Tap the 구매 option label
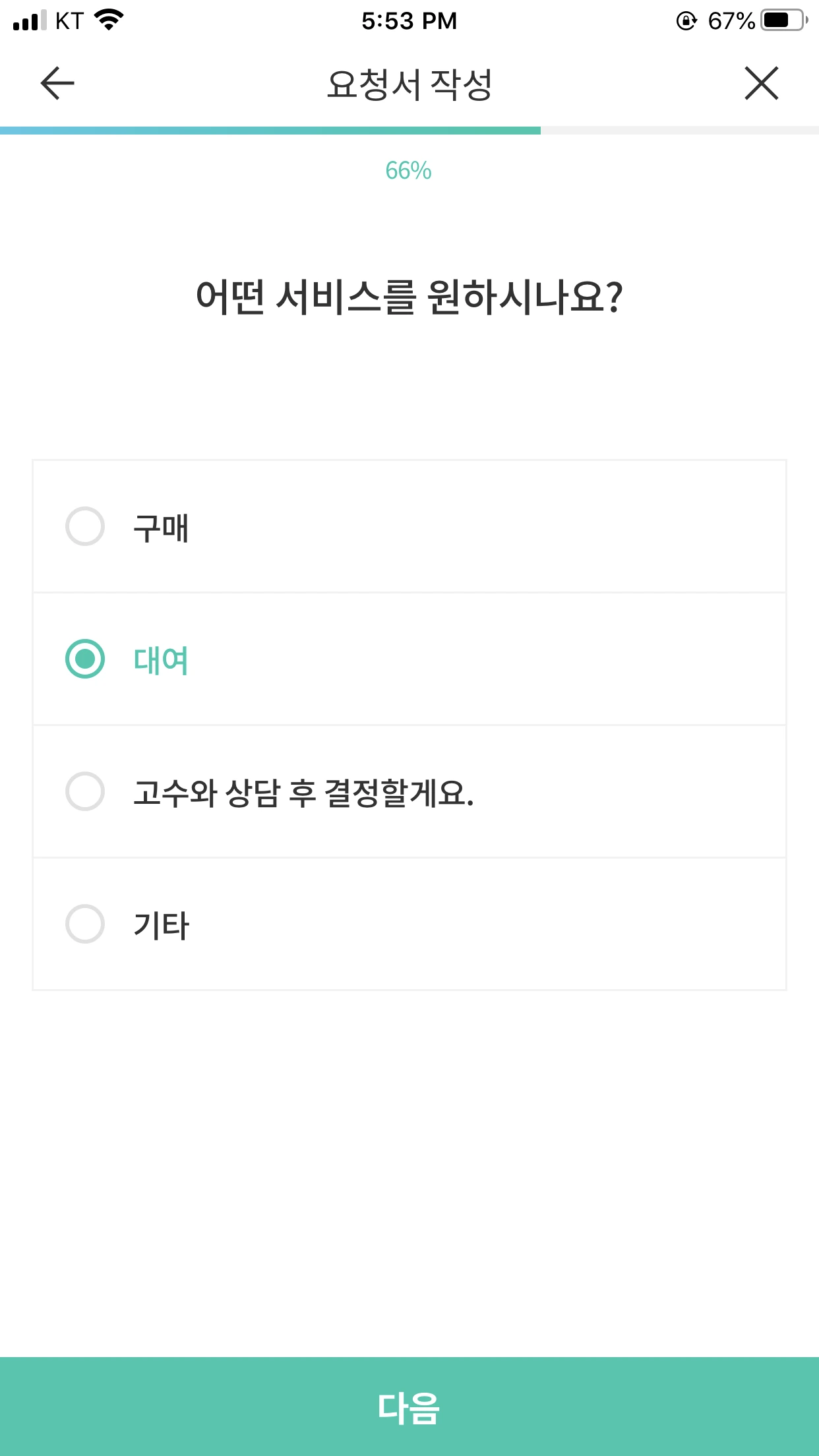This screenshot has width=819, height=1456. click(162, 528)
